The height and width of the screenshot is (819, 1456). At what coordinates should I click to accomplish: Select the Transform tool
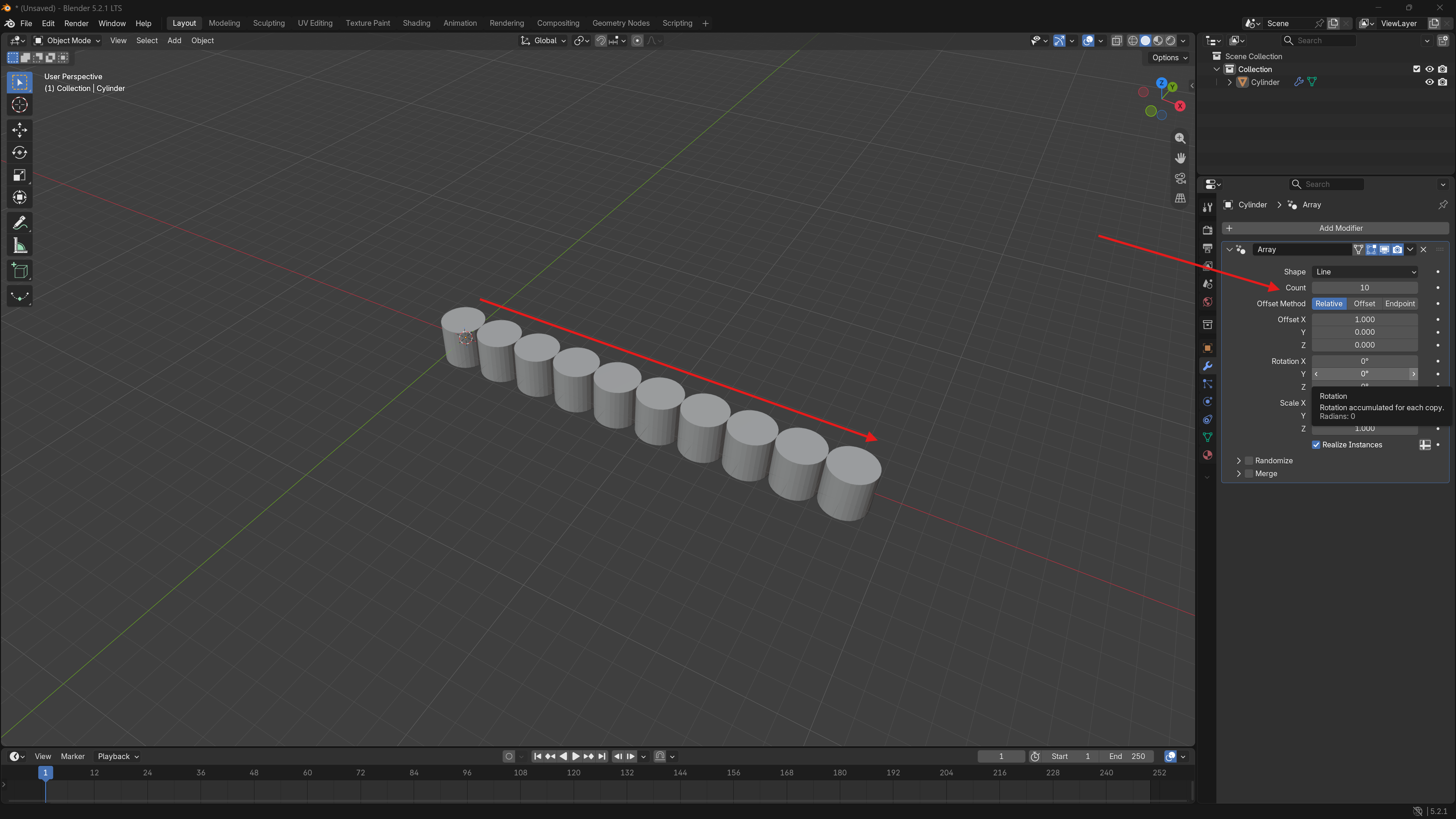20,198
